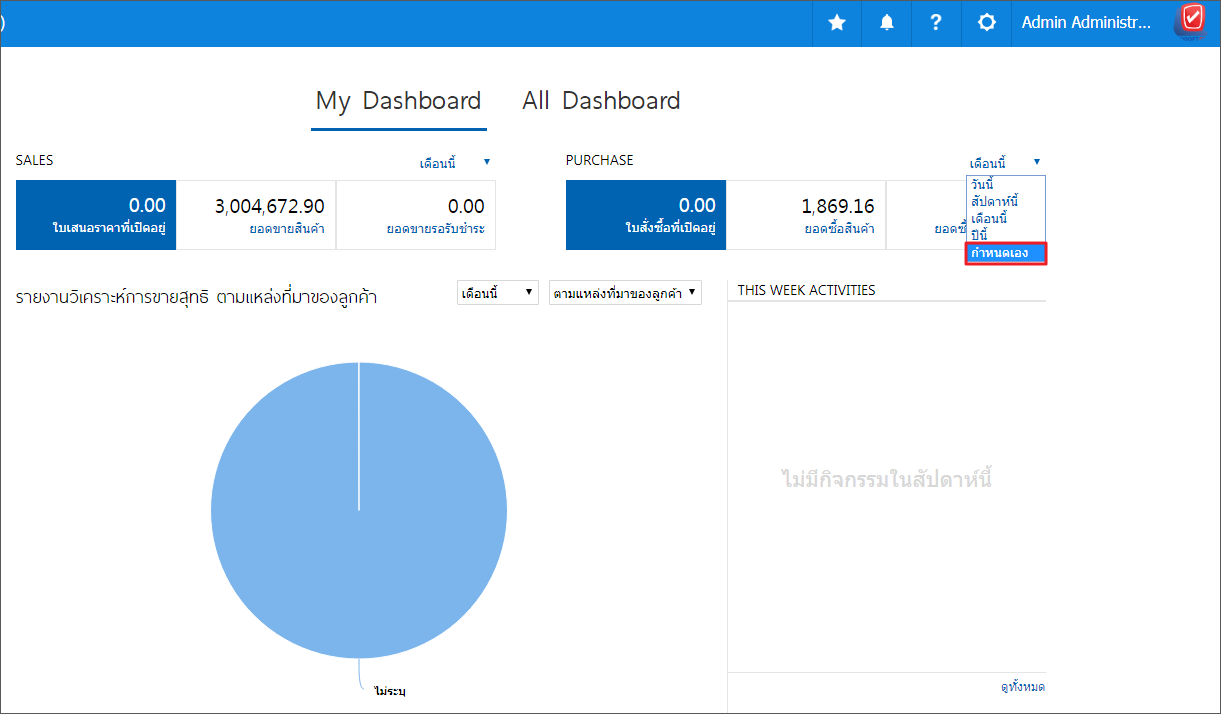Click the ดูทั้งหมด link under activities
The height and width of the screenshot is (714, 1221).
coord(1022,687)
